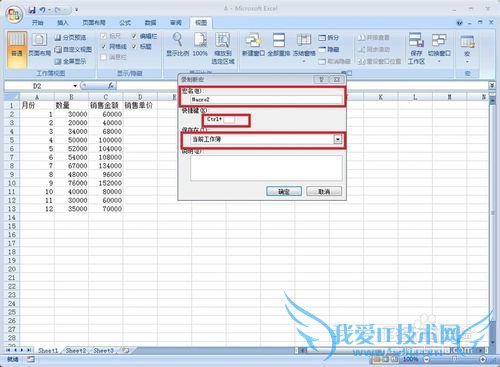Open 显示比例 zoom magnifier

pos(177,44)
